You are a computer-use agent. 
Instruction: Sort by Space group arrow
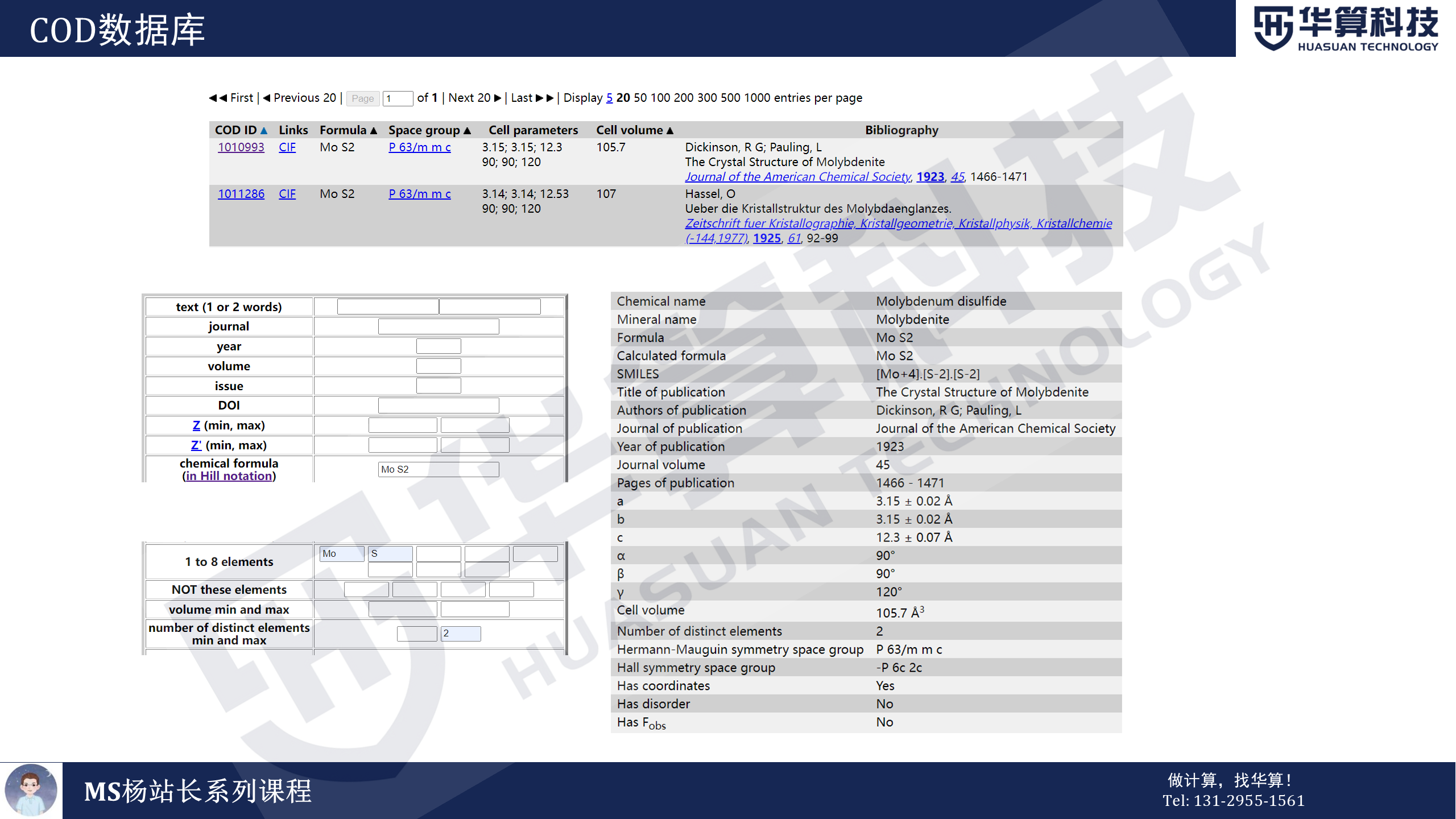point(468,131)
